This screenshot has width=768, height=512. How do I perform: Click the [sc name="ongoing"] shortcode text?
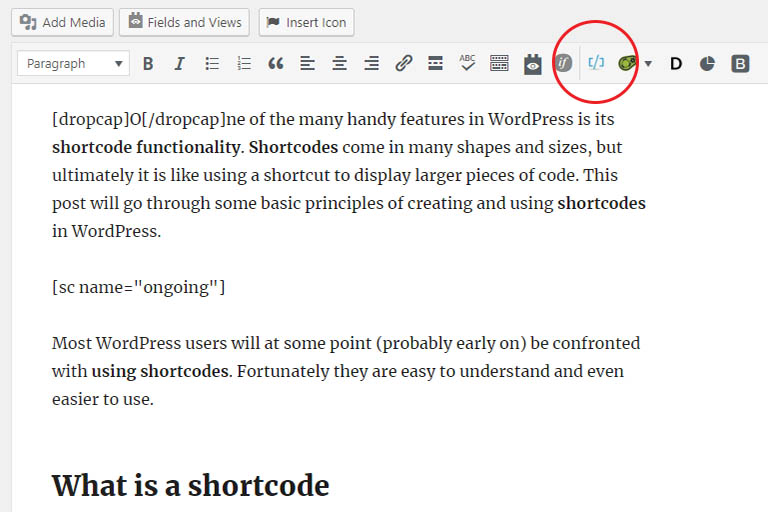139,287
